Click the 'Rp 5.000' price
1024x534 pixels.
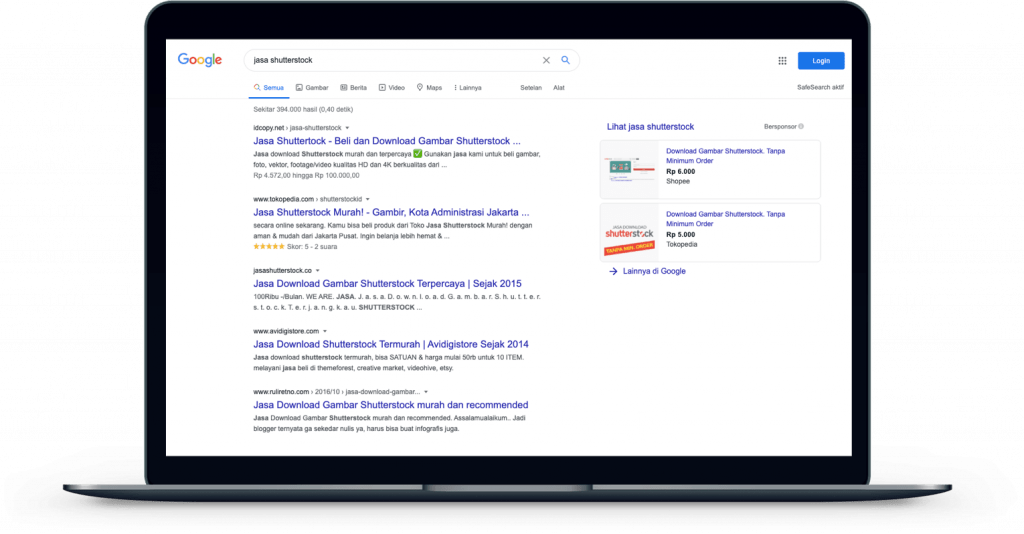[680, 235]
